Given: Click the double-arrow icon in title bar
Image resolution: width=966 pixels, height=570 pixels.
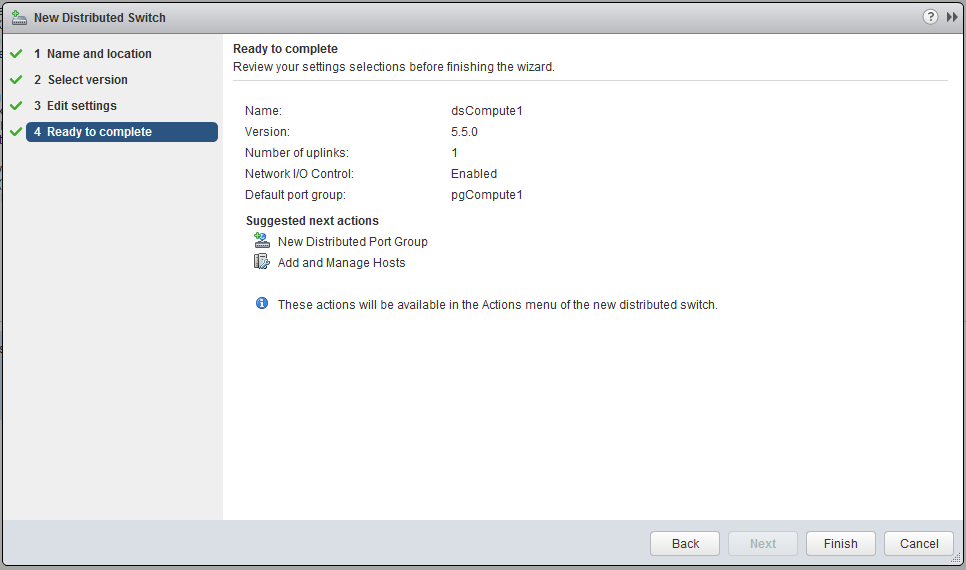Looking at the screenshot, I should (x=952, y=17).
